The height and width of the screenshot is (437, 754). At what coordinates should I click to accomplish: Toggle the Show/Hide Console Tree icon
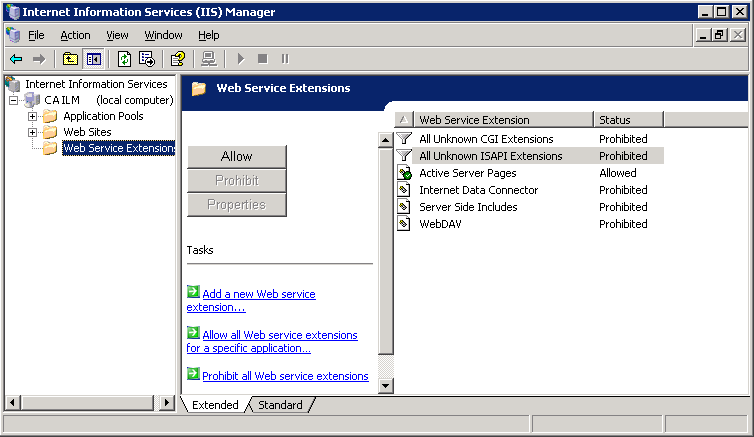[94, 59]
